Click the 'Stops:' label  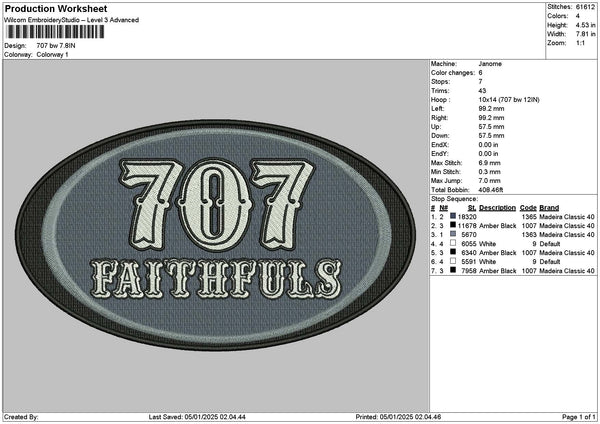coord(440,82)
